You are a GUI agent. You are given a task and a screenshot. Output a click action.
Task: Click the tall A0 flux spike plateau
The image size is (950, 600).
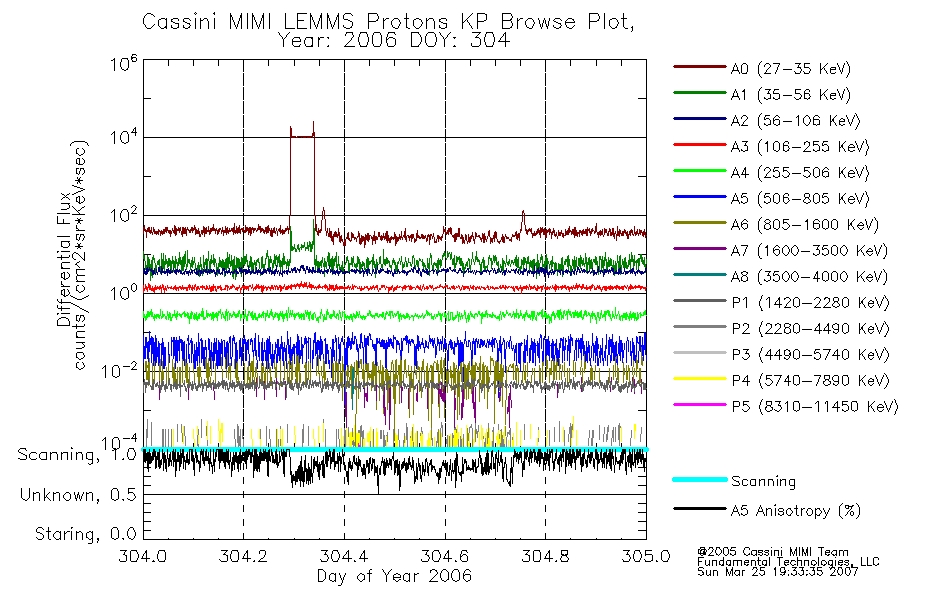pos(302,136)
